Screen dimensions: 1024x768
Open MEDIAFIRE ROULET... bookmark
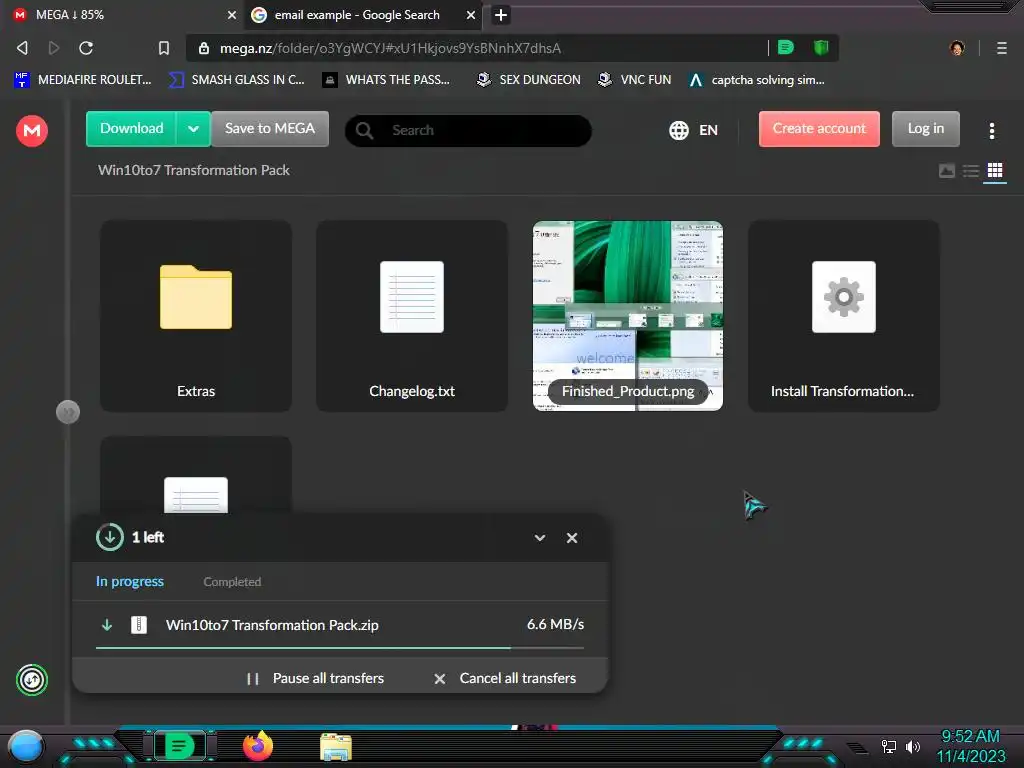(82, 80)
